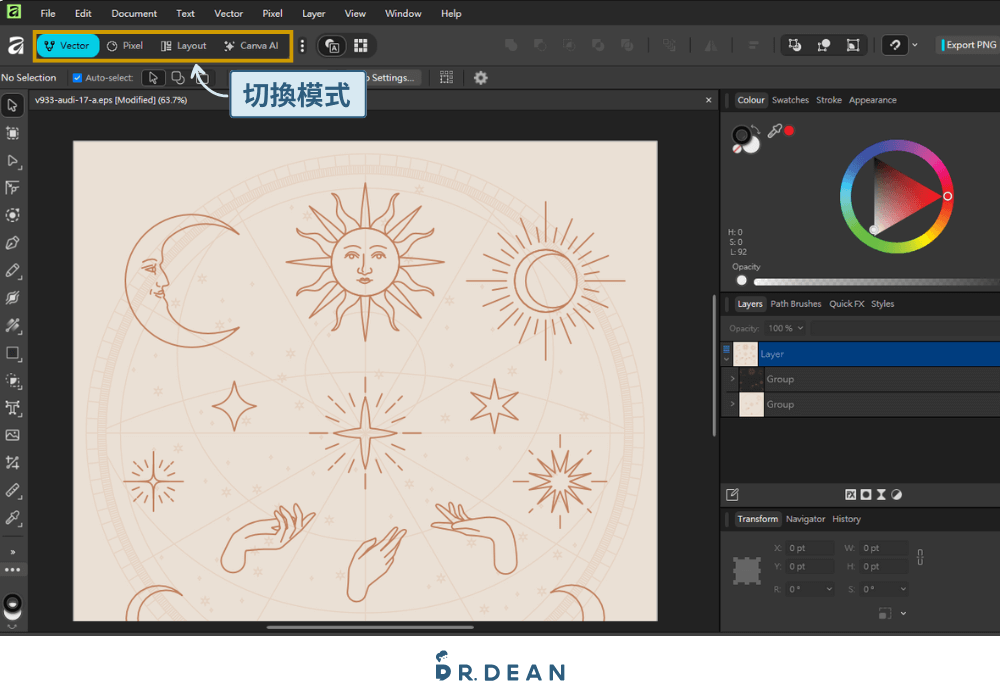Image resolution: width=1000 pixels, height=700 pixels.
Task: Click the FX layer effects icon
Action: [x=850, y=495]
